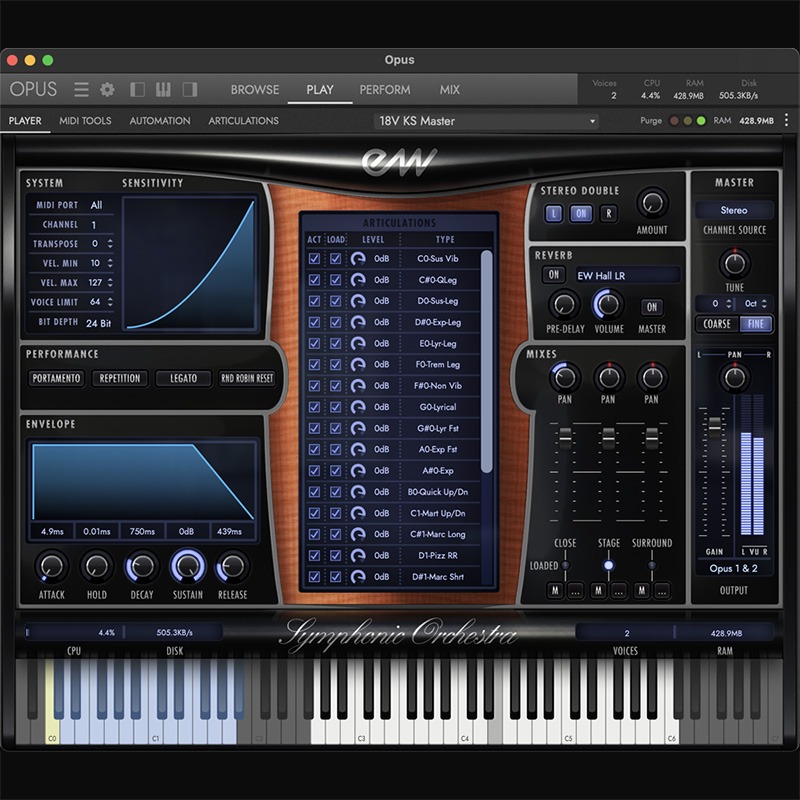
Task: Adjust the Stage mix Pan knob
Action: 609,378
